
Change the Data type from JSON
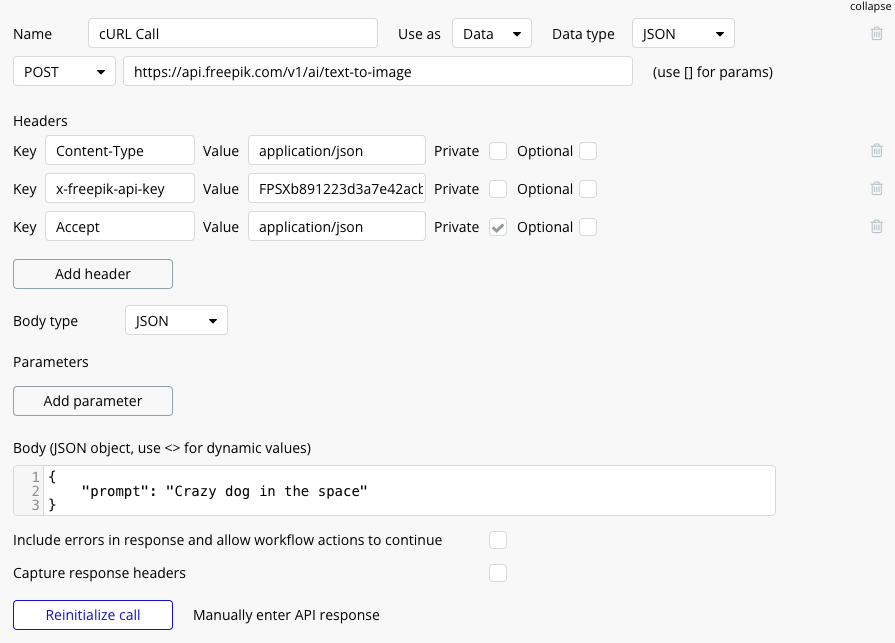tap(683, 33)
